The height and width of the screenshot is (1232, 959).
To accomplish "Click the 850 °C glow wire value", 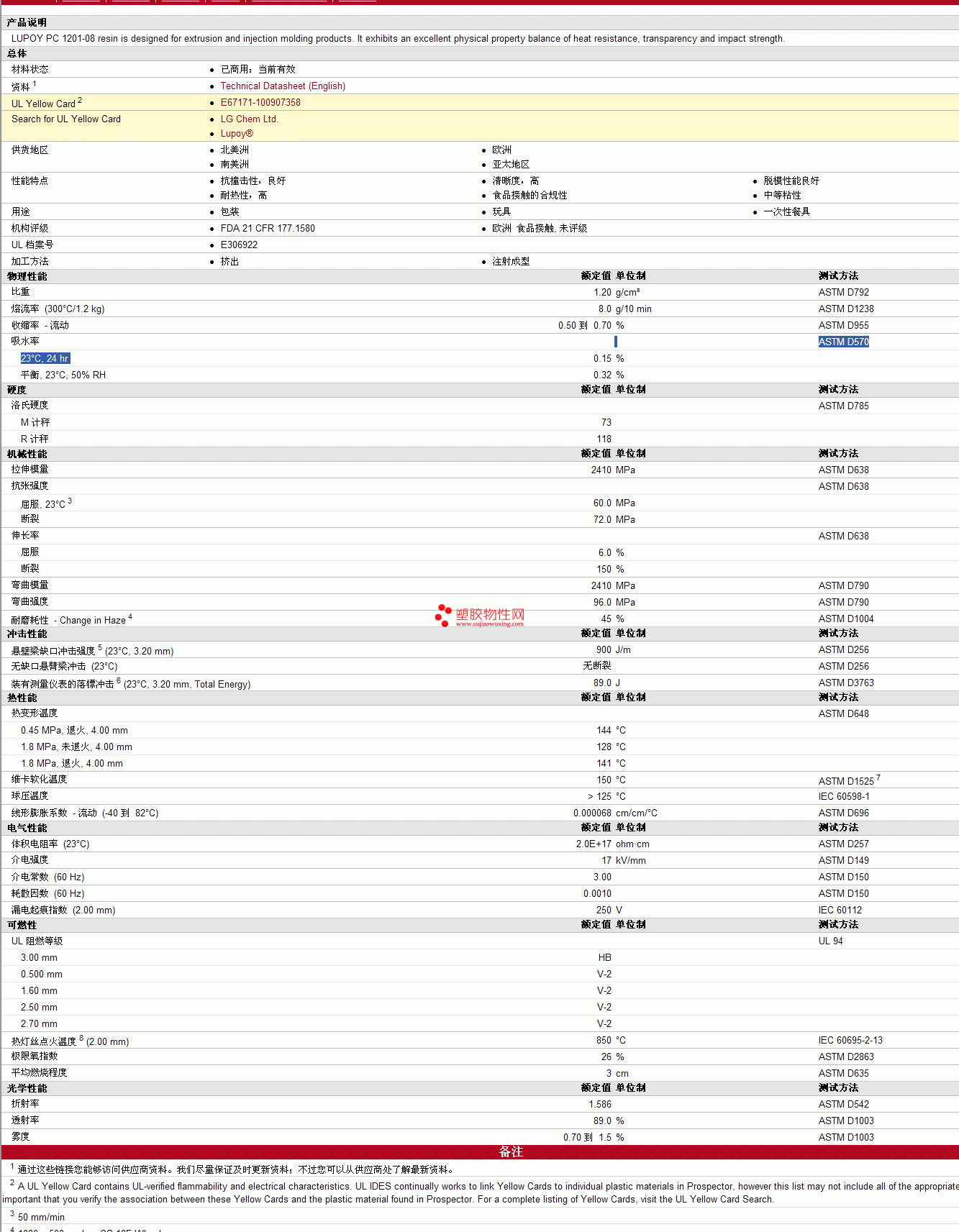I will (x=611, y=1040).
